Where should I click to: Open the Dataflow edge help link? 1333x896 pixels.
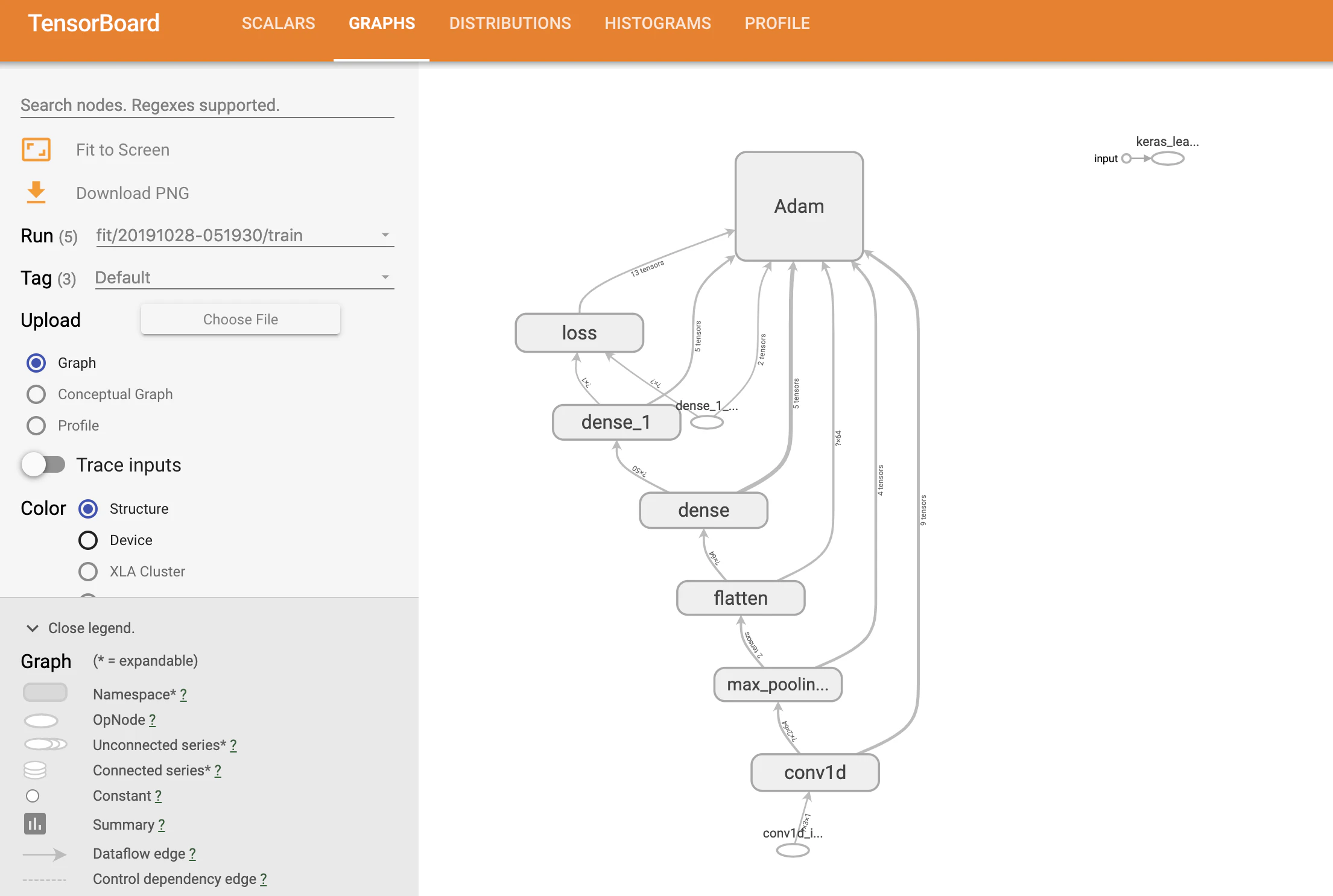pos(192,854)
